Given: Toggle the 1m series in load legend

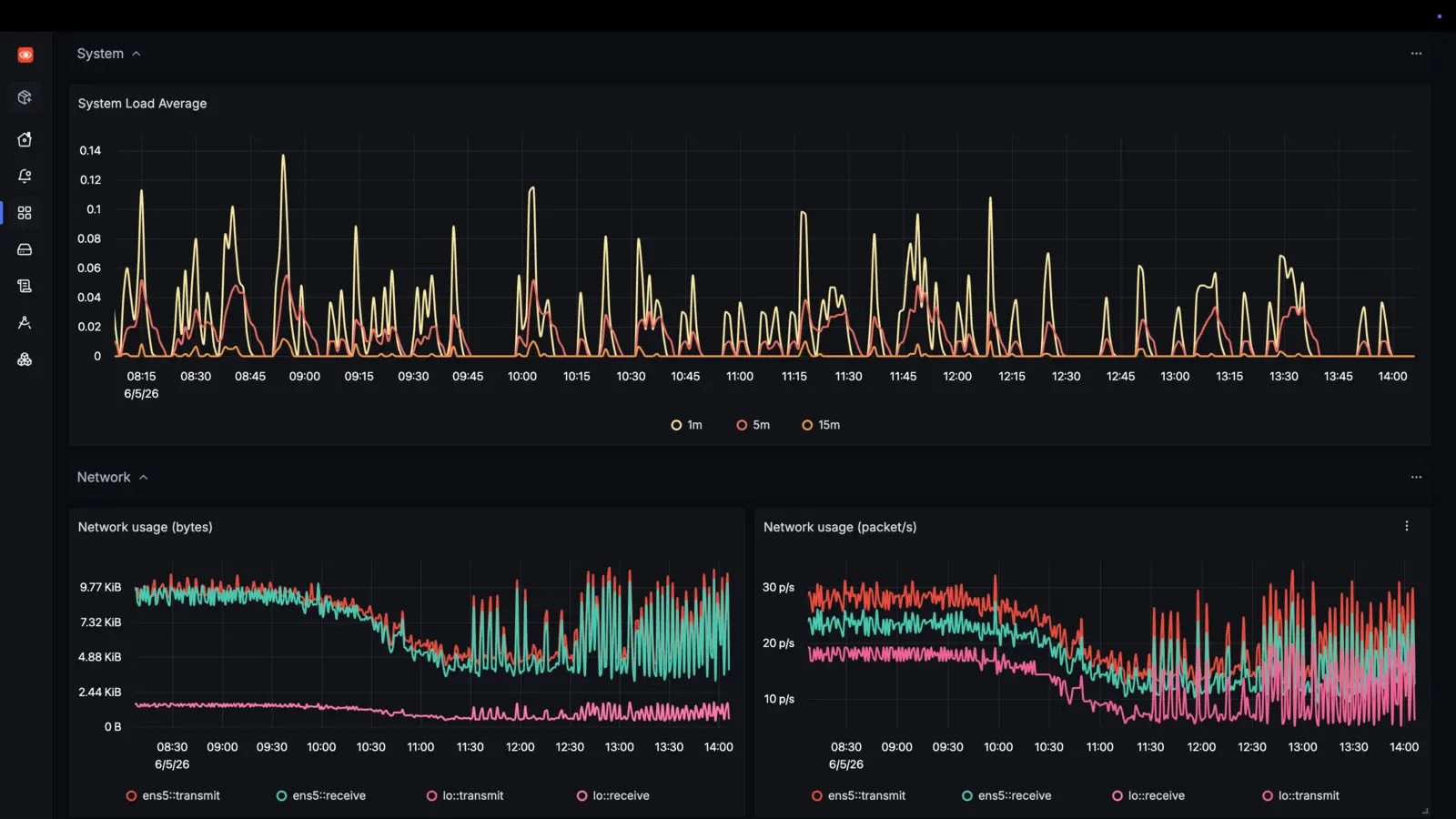Looking at the screenshot, I should point(686,425).
